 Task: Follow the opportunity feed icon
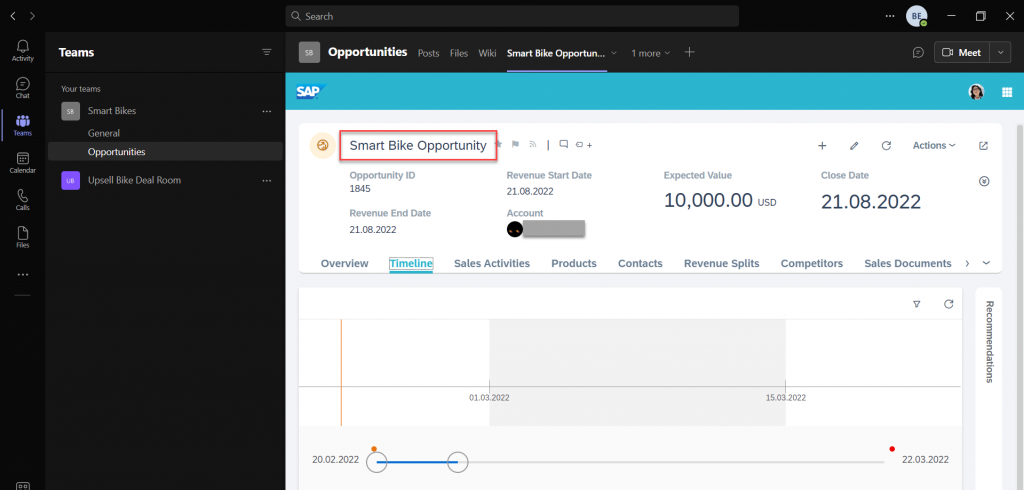(532, 144)
